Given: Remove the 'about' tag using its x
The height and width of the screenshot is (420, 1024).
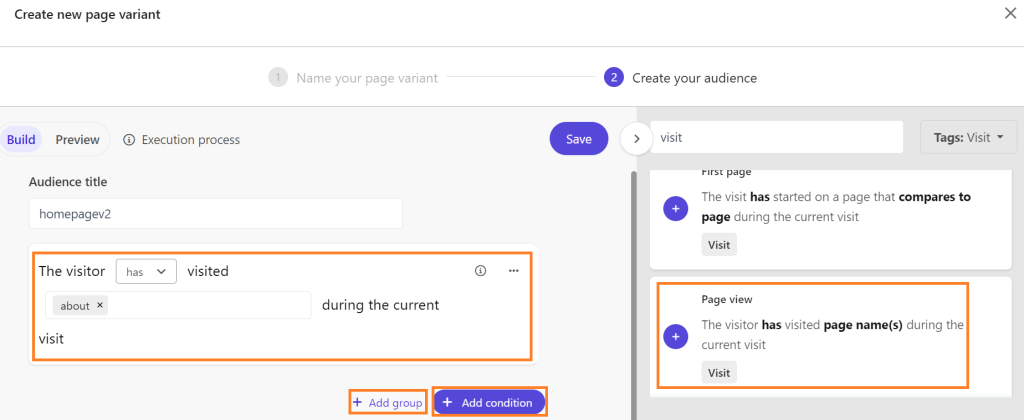Looking at the screenshot, I should click(101, 306).
